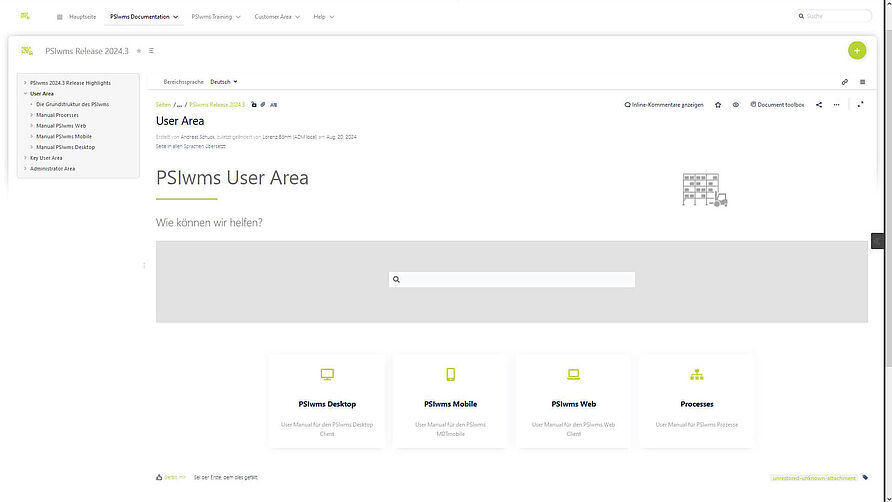This screenshot has width=892, height=502.
Task: Save page as favorite with star icon
Action: pyautogui.click(x=718, y=105)
